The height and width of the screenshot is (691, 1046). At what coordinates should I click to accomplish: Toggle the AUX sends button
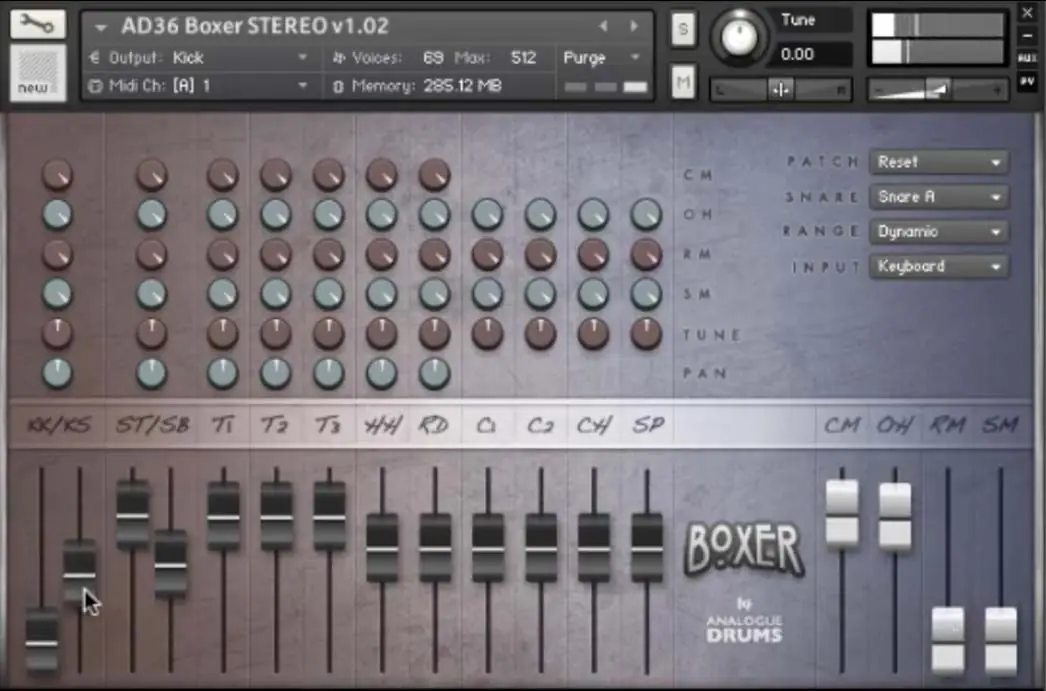(x=1028, y=59)
